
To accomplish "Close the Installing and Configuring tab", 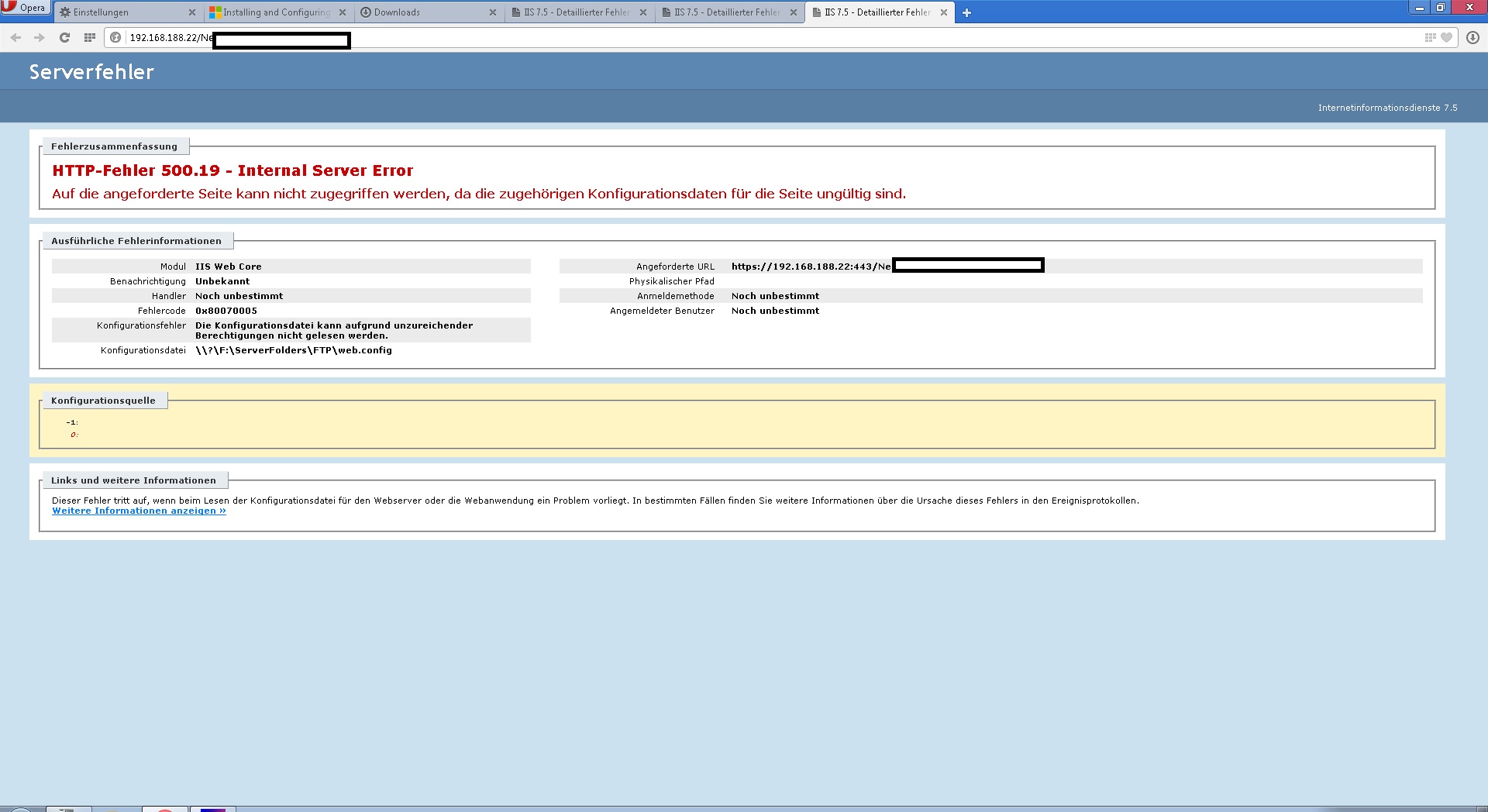I will click(343, 12).
